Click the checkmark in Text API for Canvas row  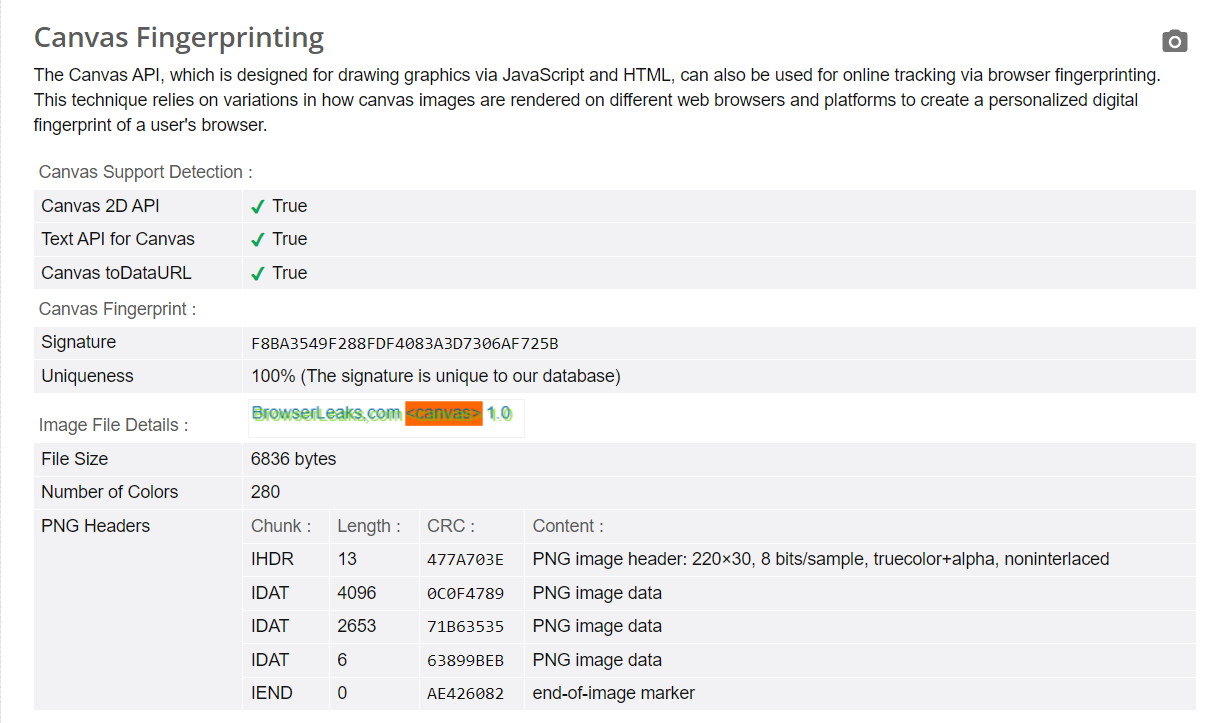258,240
